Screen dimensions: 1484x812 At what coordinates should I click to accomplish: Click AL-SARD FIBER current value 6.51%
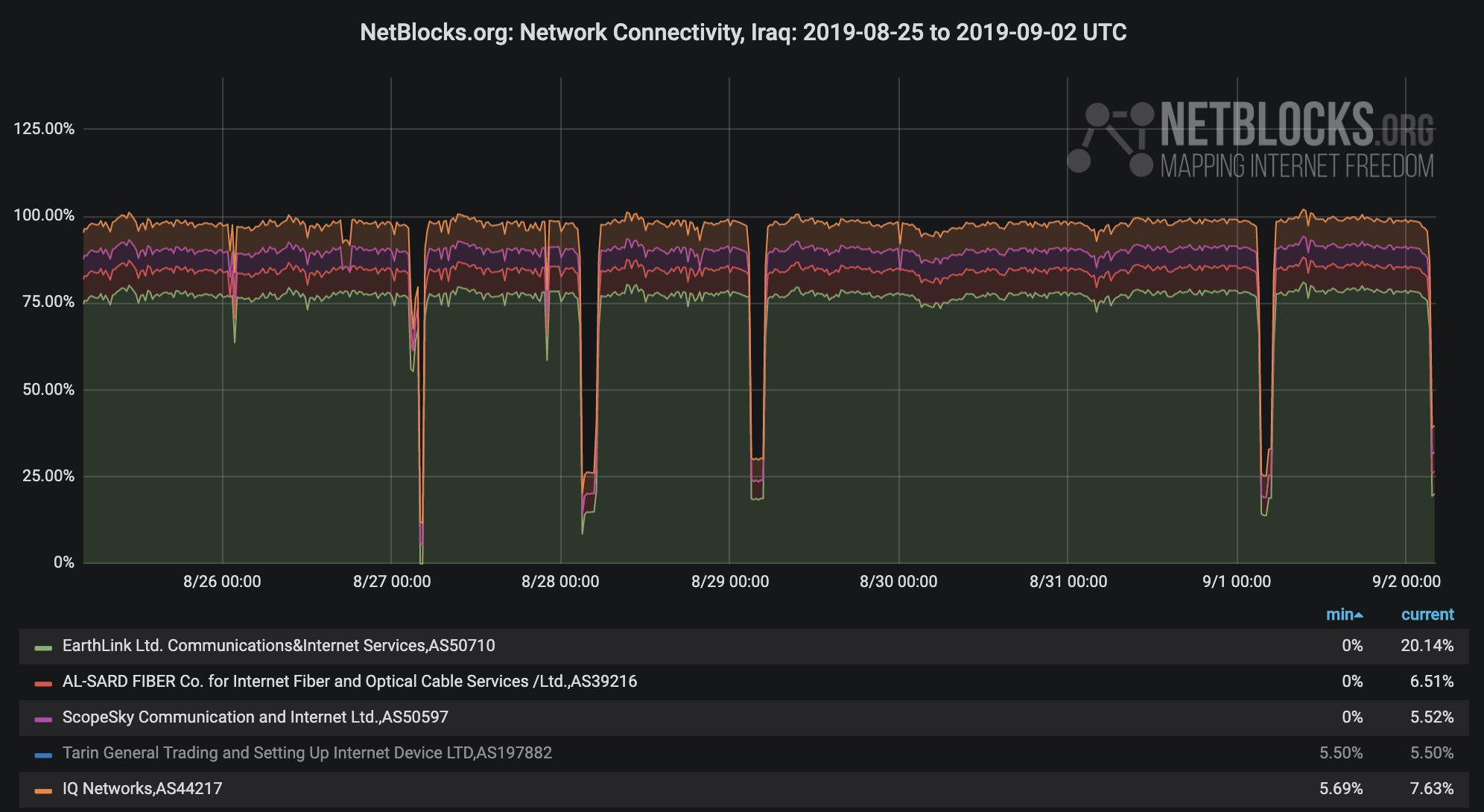[x=1431, y=682]
